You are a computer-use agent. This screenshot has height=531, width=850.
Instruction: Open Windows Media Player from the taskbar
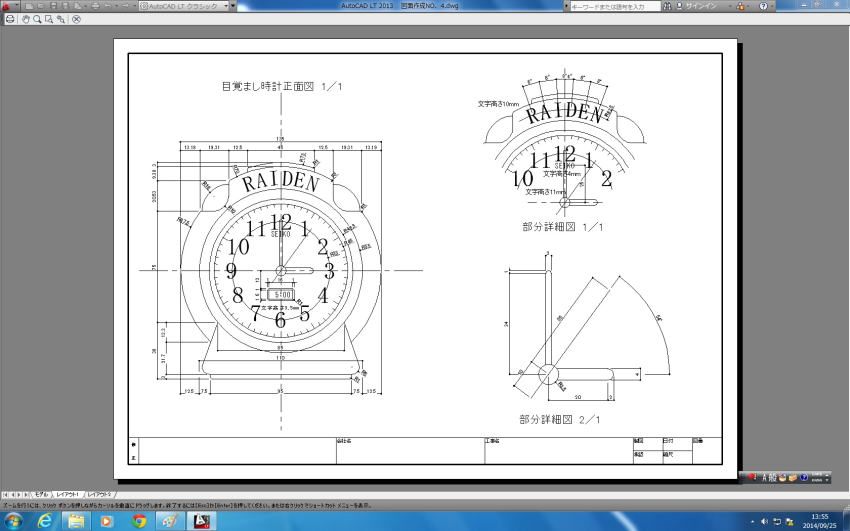[107, 521]
